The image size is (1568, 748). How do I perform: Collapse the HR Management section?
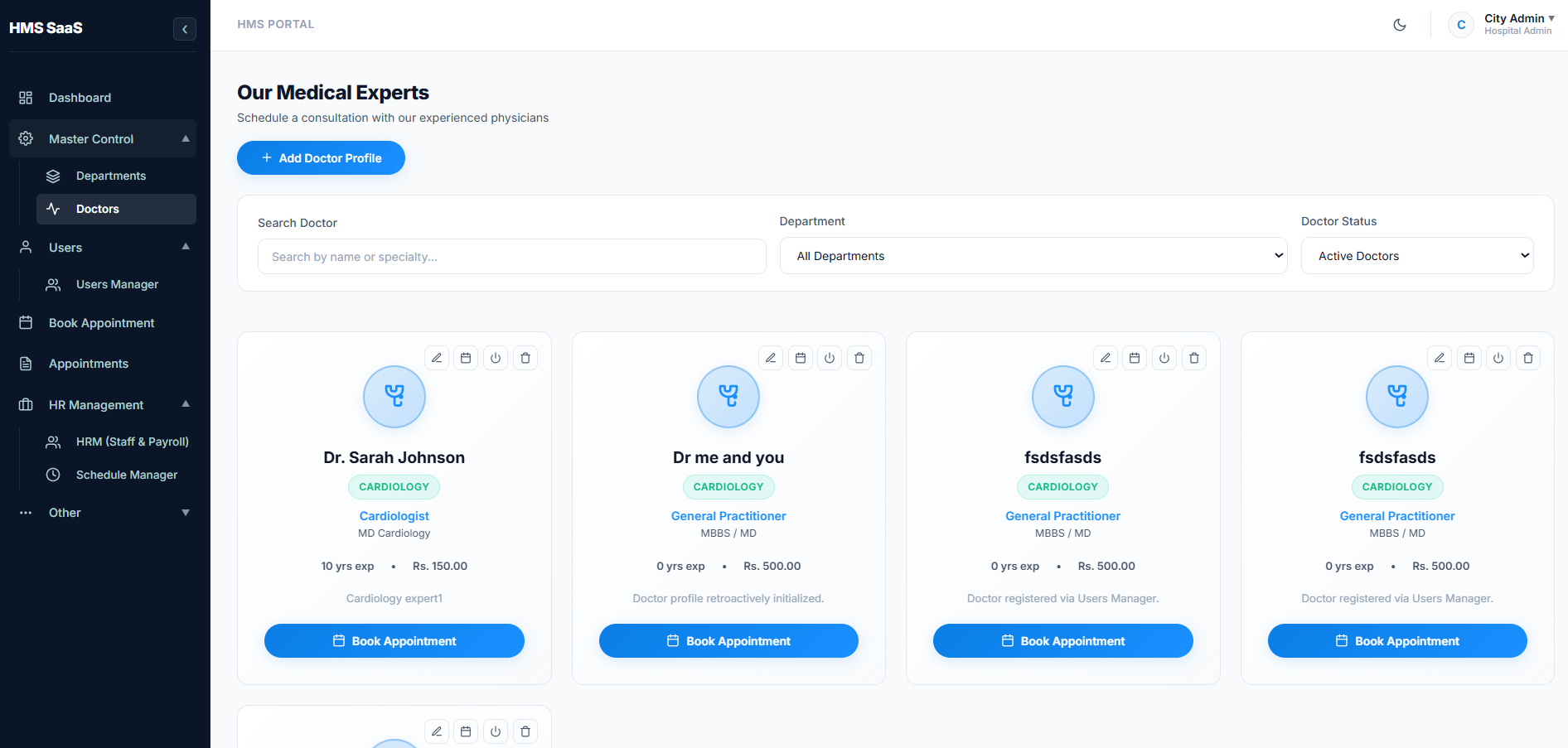(103, 405)
